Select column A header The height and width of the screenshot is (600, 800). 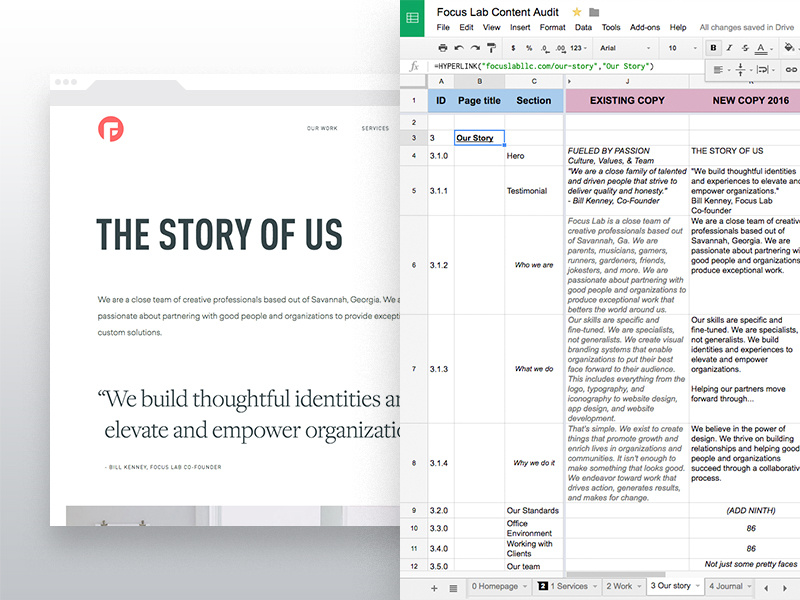pyautogui.click(x=441, y=81)
